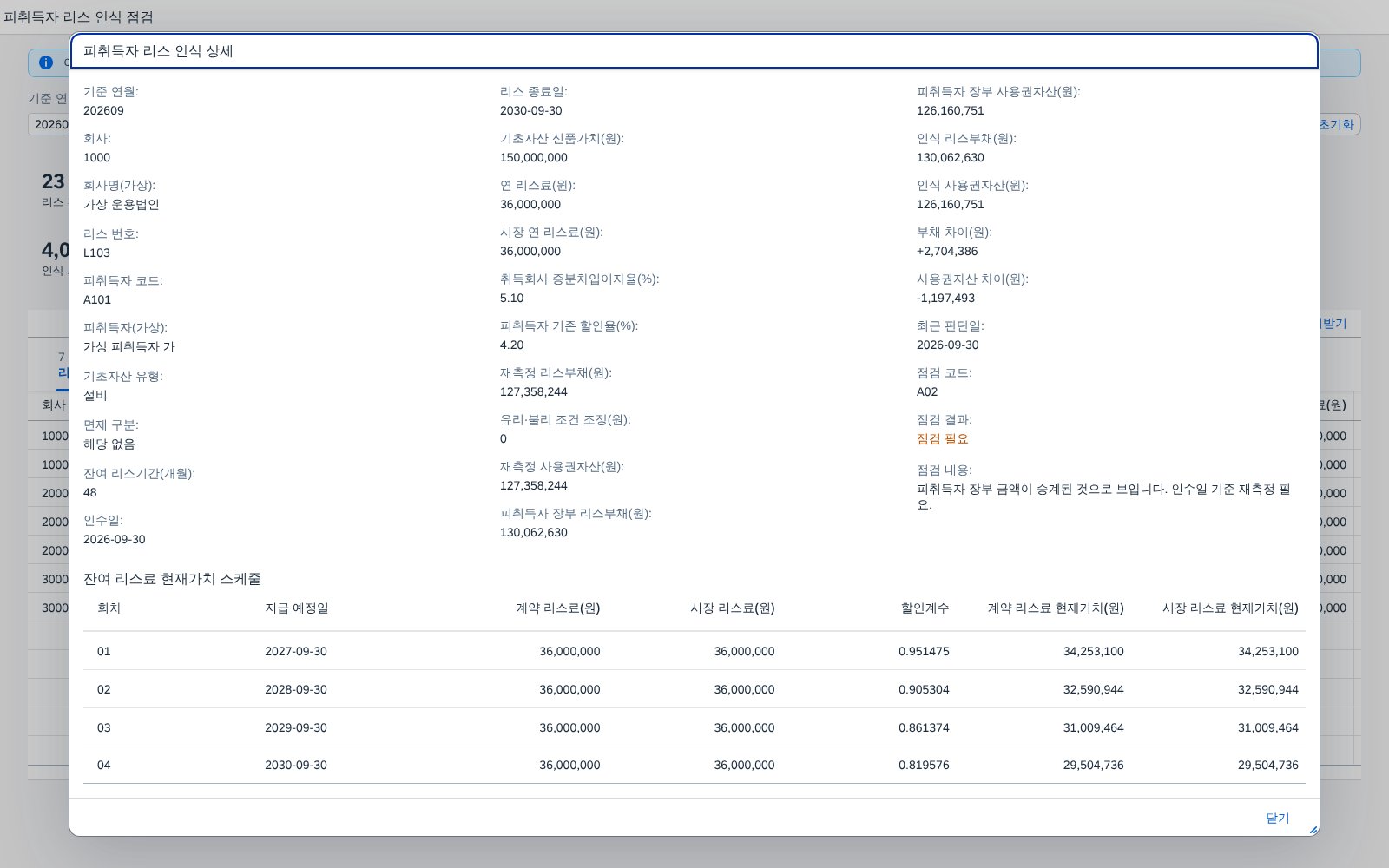Click the 할인계수 column header
The height and width of the screenshot is (868, 1389).
[925, 608]
